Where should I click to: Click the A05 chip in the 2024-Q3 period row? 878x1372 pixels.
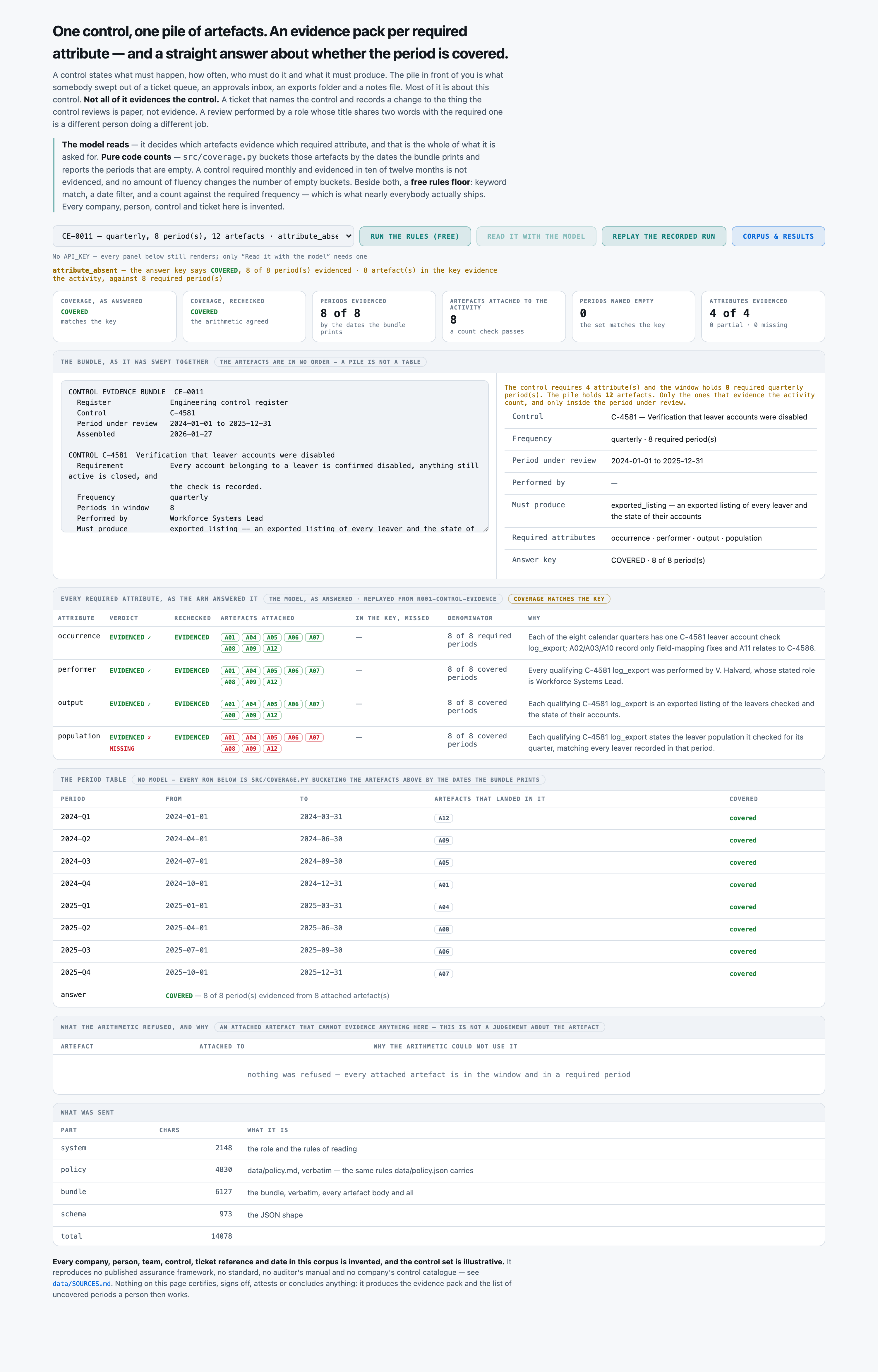point(444,863)
